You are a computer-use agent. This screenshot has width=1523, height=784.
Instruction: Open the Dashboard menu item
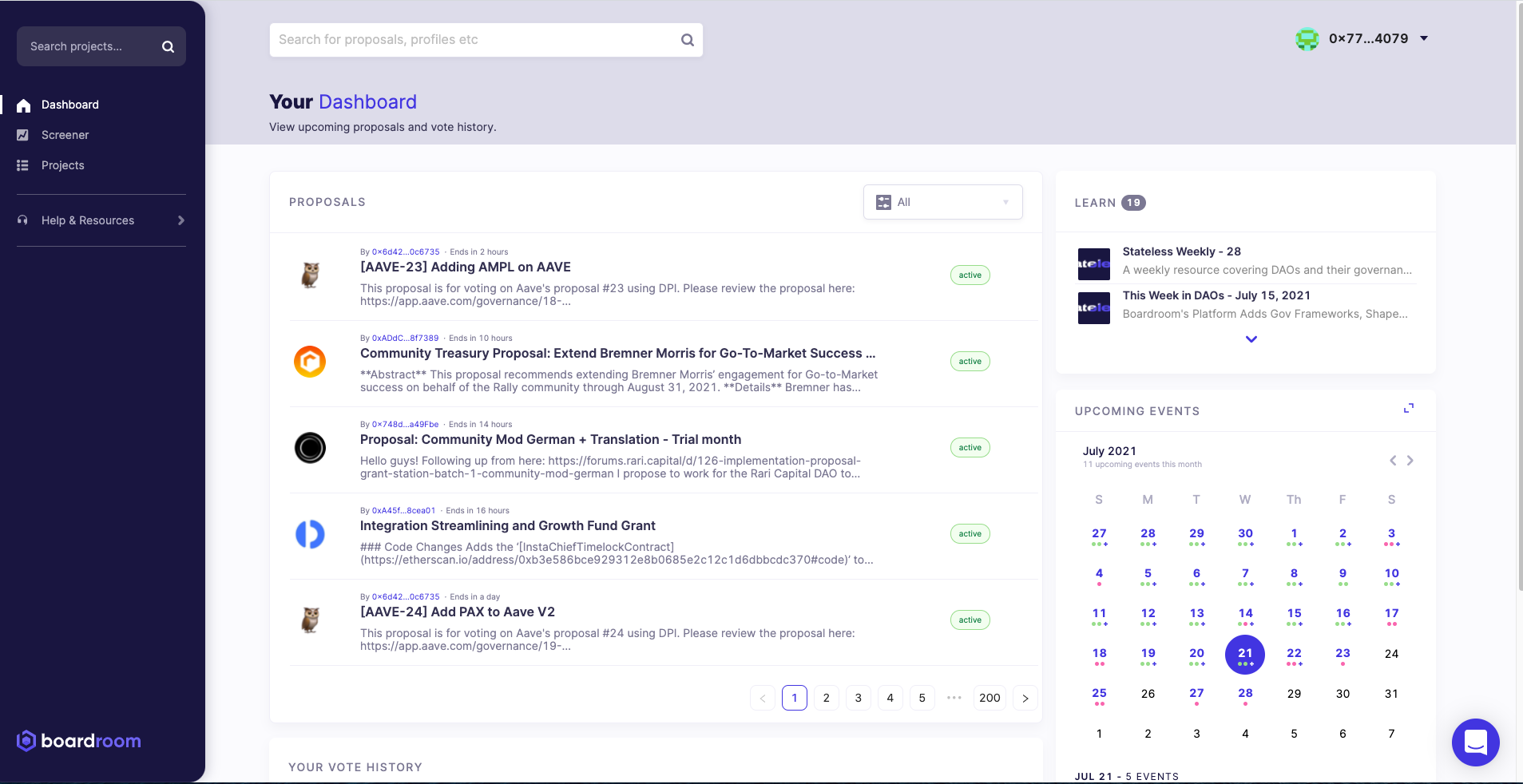pos(70,105)
